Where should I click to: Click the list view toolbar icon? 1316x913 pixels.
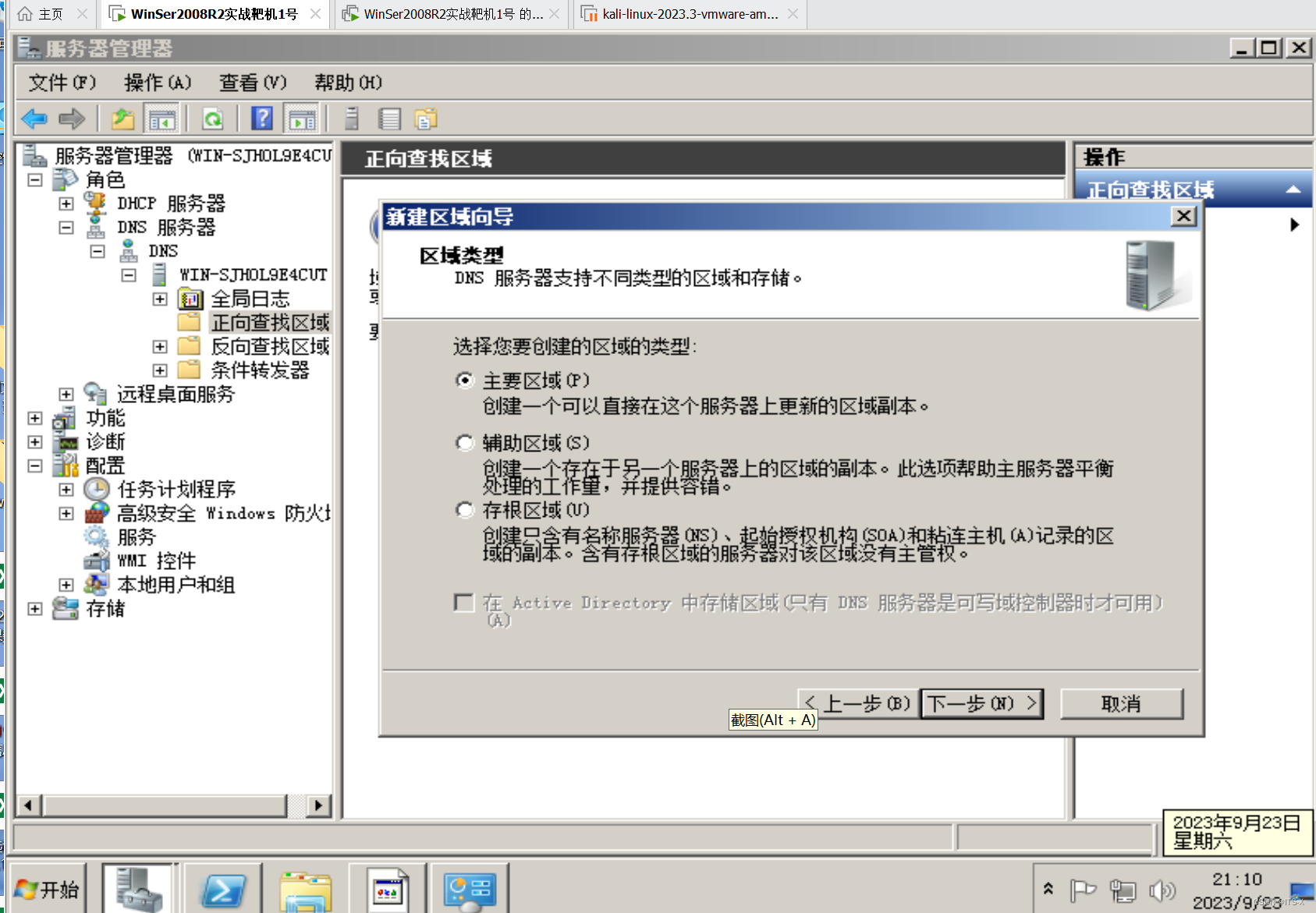click(389, 119)
